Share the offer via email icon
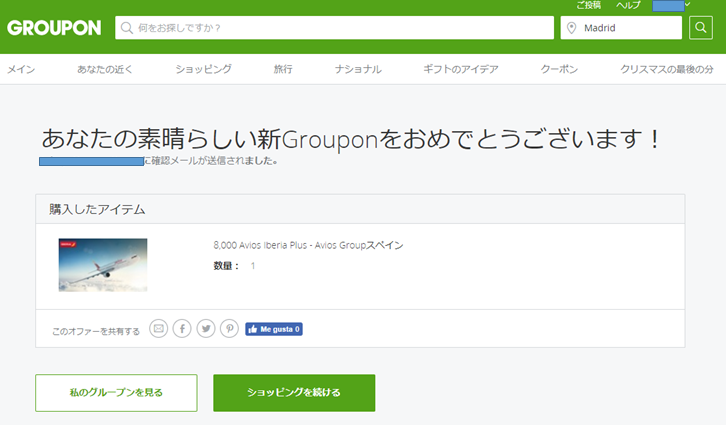 click(158, 329)
